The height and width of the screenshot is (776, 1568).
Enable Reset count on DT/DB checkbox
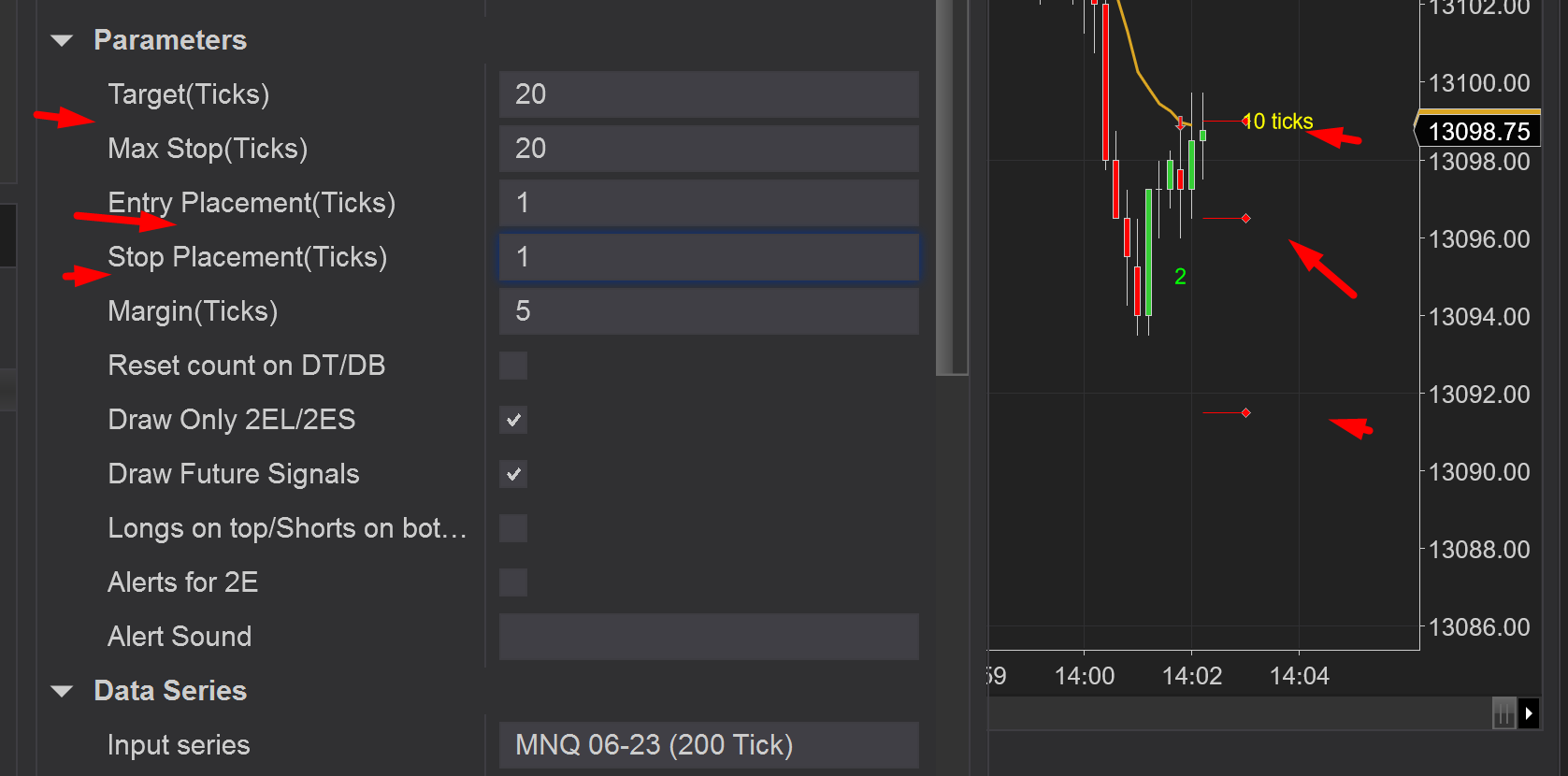point(513,366)
